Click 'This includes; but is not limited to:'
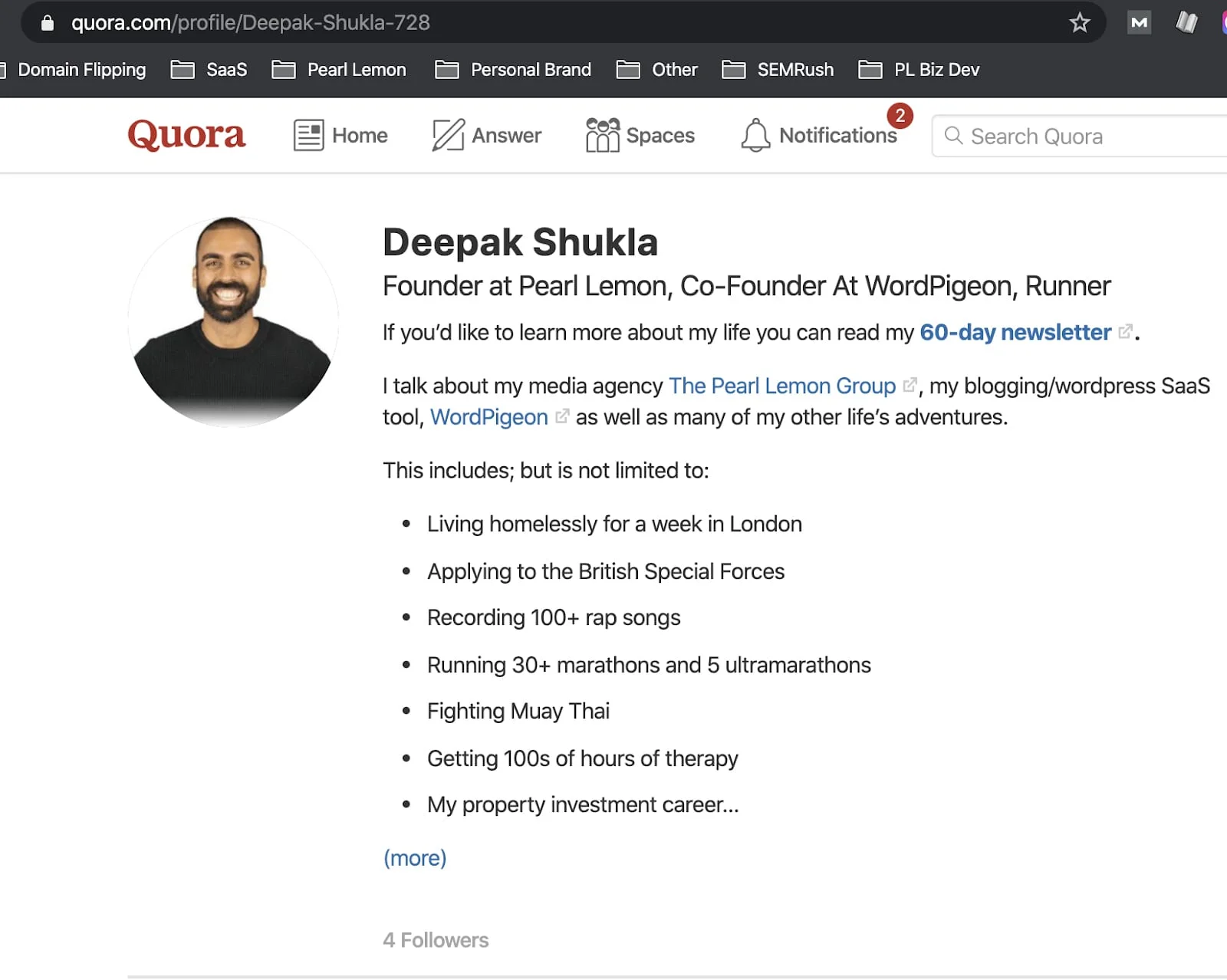The width and height of the screenshot is (1227, 980). [546, 470]
